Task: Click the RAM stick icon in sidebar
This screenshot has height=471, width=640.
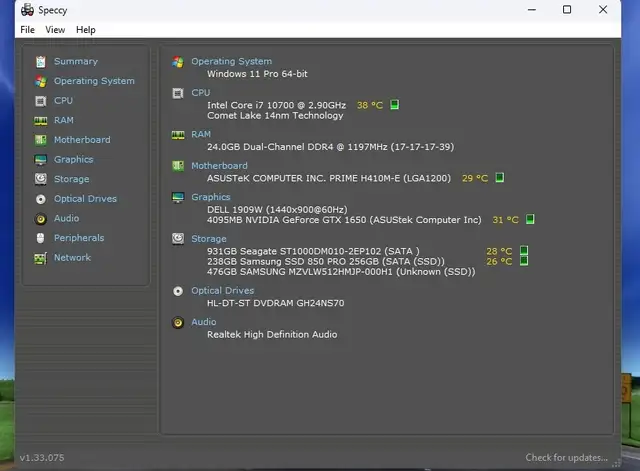Action: point(40,121)
